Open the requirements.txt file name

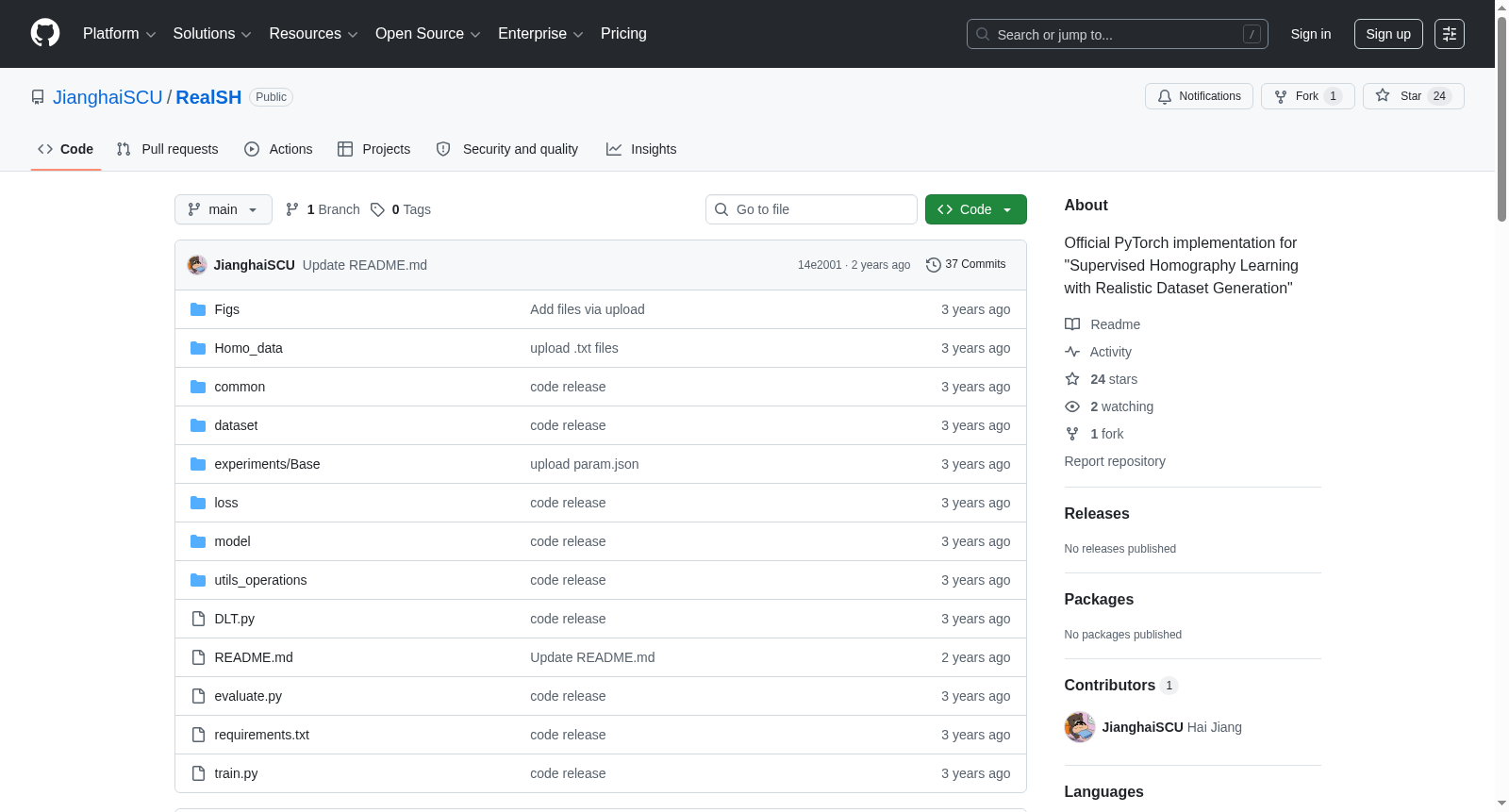point(262,735)
